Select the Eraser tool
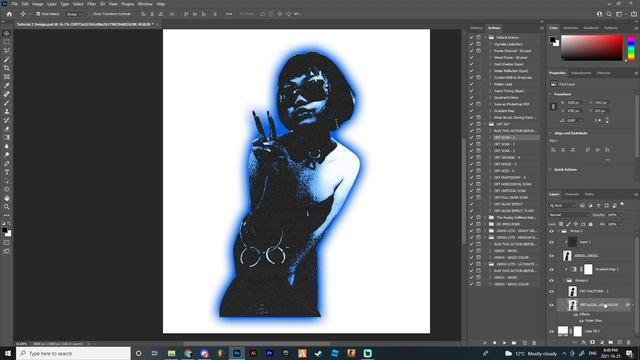The height and width of the screenshot is (360, 640). click(7, 129)
